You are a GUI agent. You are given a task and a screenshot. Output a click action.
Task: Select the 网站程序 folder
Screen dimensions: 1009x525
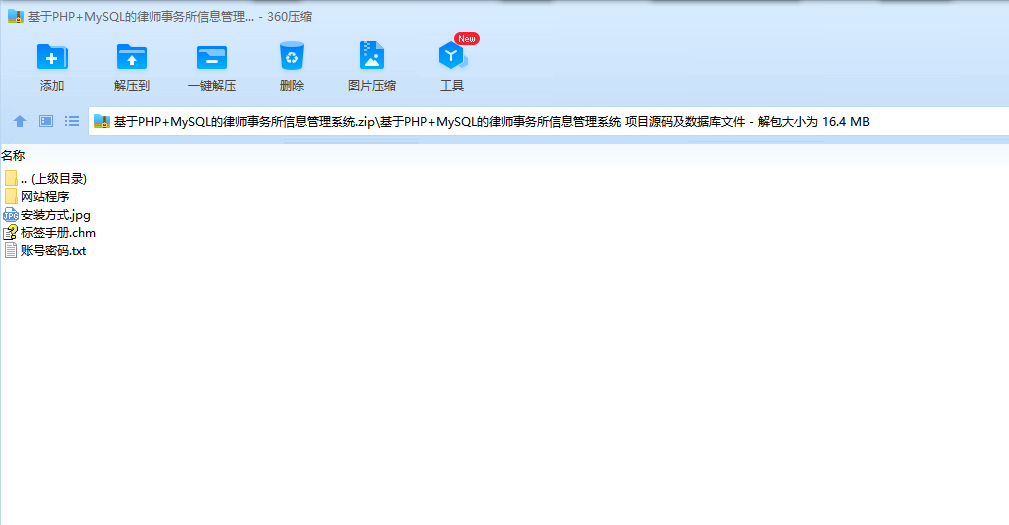click(x=37, y=196)
